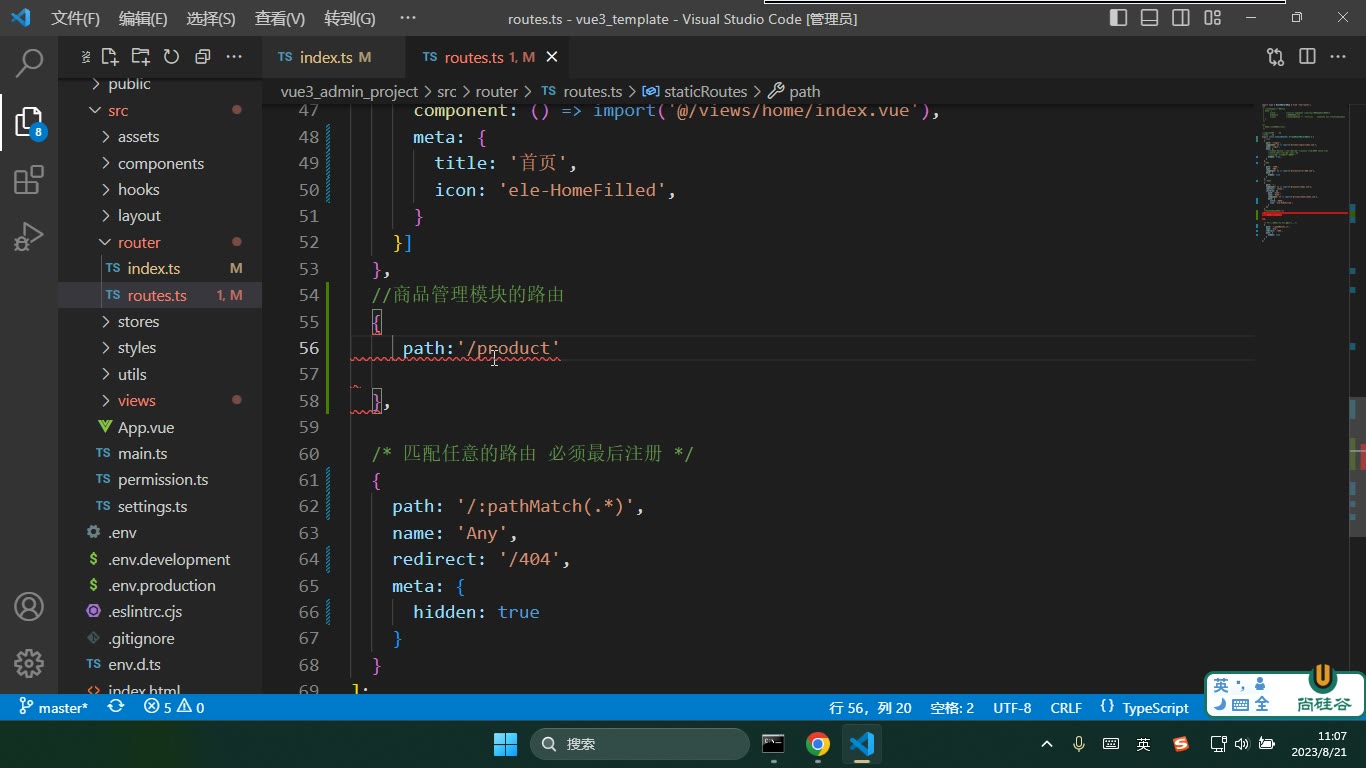1366x768 pixels.
Task: Switch to the index.ts editor tab
Action: [334, 57]
